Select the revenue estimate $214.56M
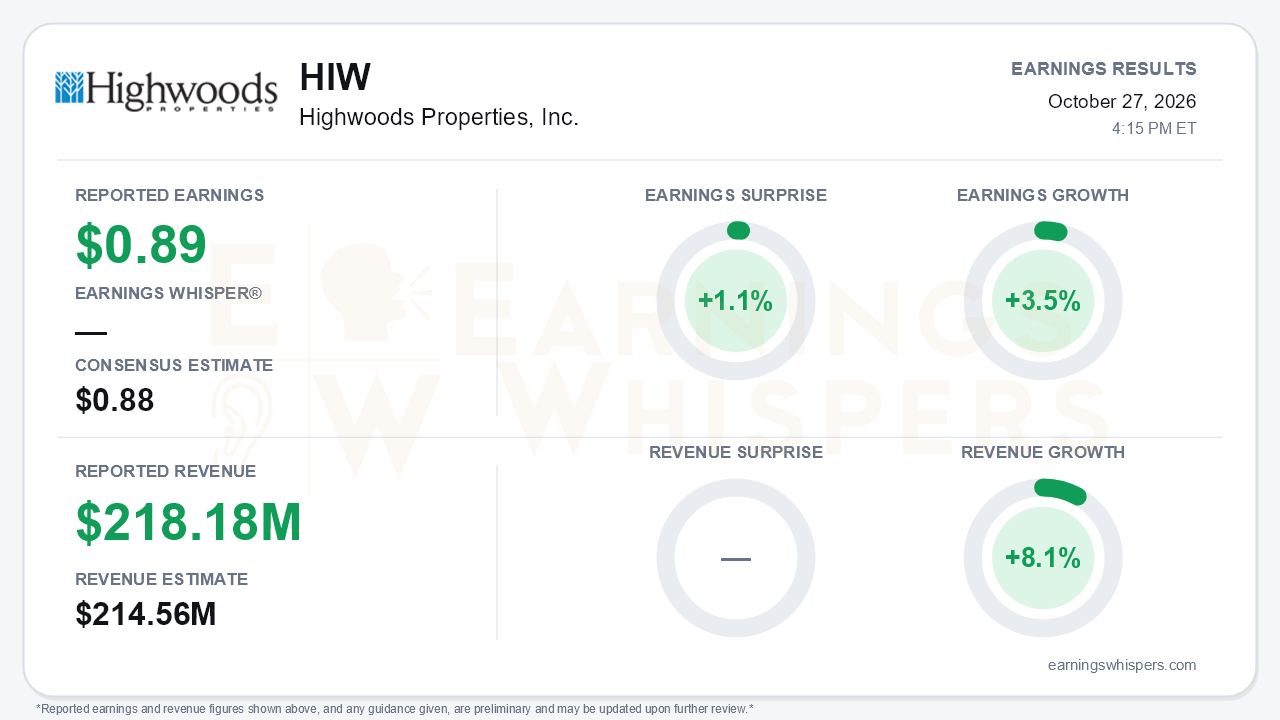The height and width of the screenshot is (720, 1280). [x=146, y=615]
